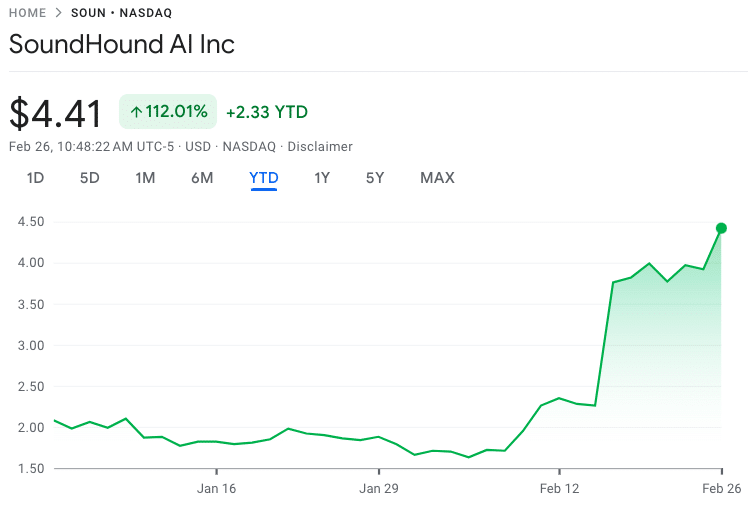Click the Jan 16 axis marker

pyautogui.click(x=217, y=488)
